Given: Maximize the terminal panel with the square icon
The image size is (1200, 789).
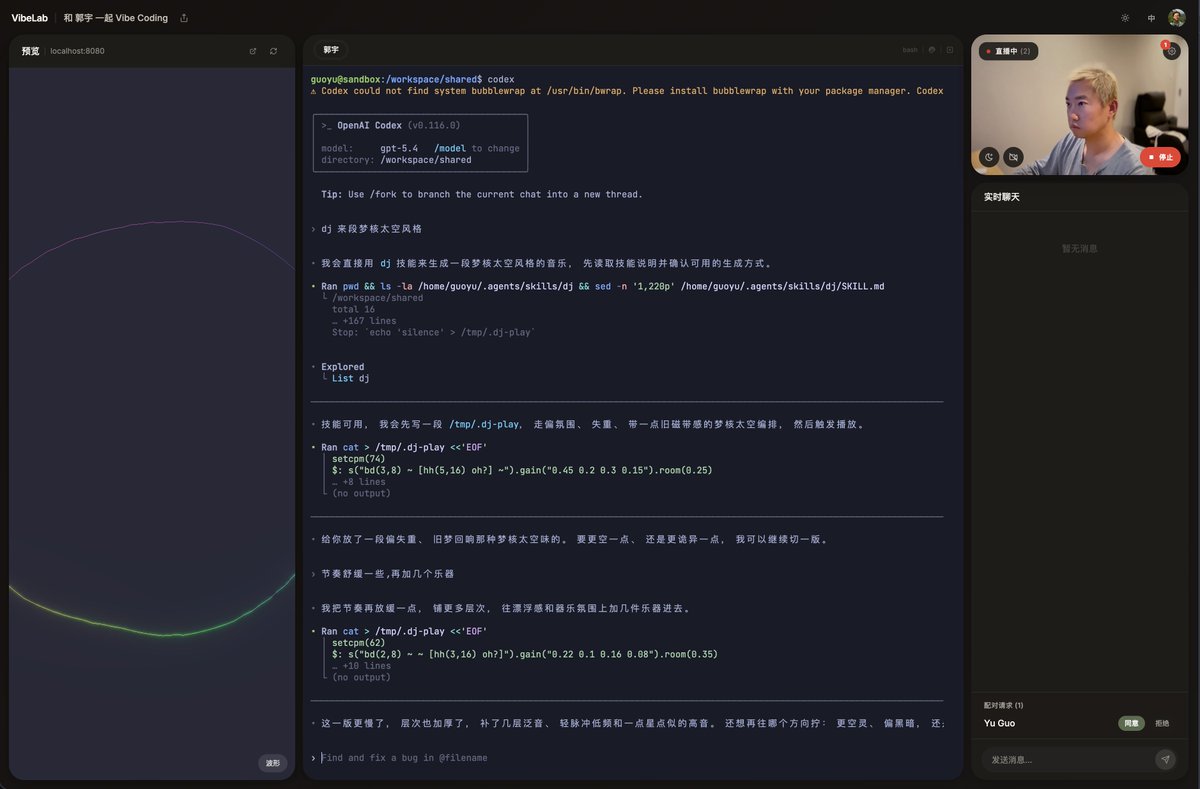Looking at the screenshot, I should (950, 50).
